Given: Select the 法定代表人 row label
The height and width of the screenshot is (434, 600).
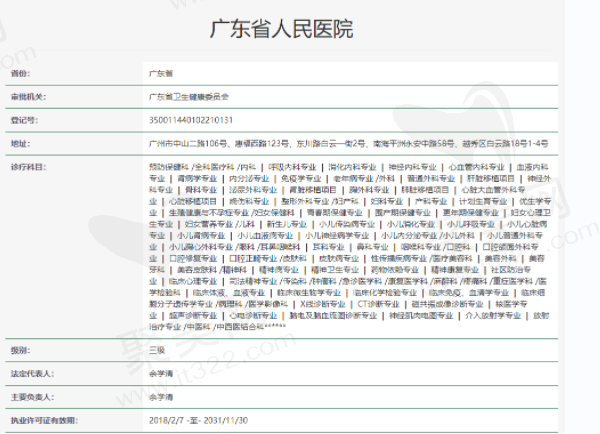Looking at the screenshot, I should click(x=33, y=374).
